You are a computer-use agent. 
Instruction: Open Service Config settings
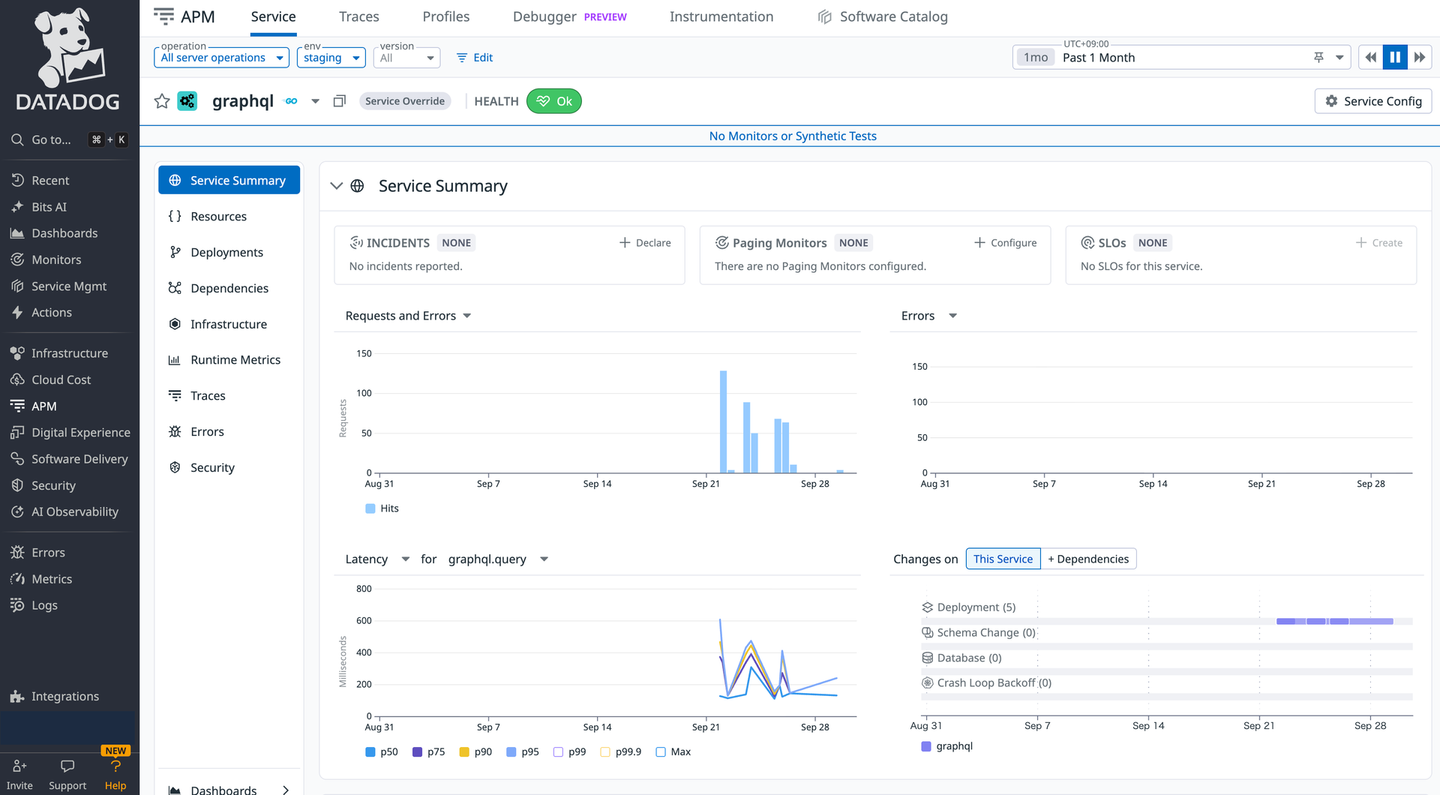point(1373,101)
